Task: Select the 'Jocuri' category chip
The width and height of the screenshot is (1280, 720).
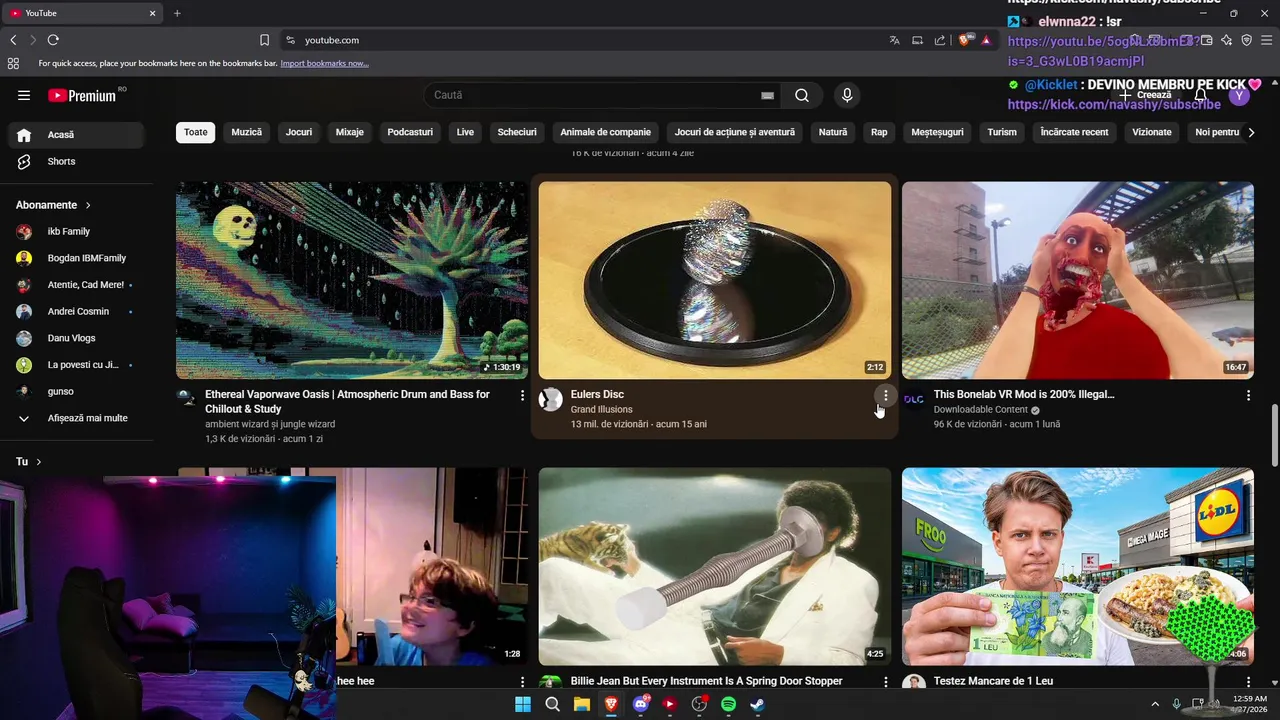Action: pos(299,132)
